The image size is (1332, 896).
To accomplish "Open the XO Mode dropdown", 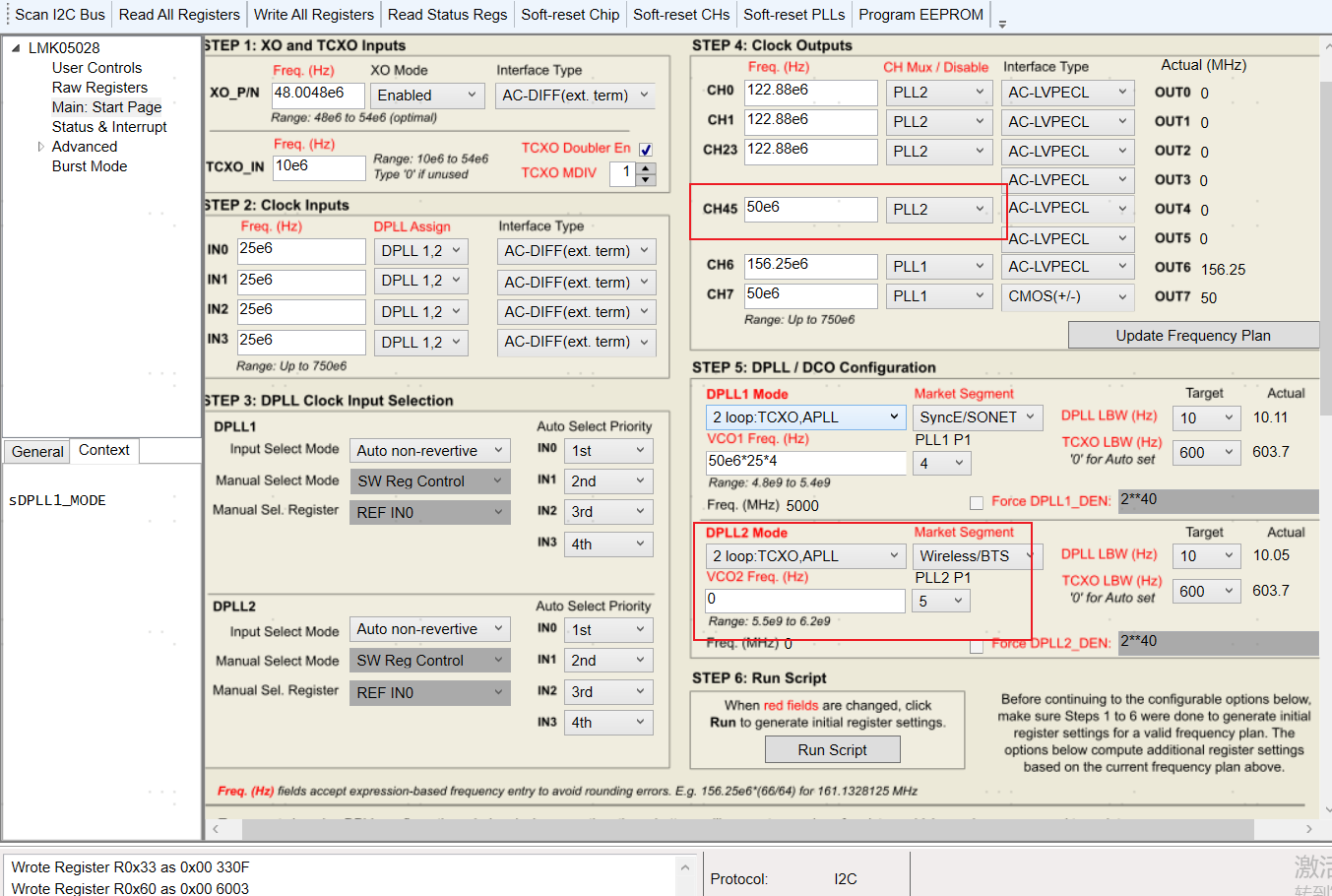I will (x=428, y=96).
